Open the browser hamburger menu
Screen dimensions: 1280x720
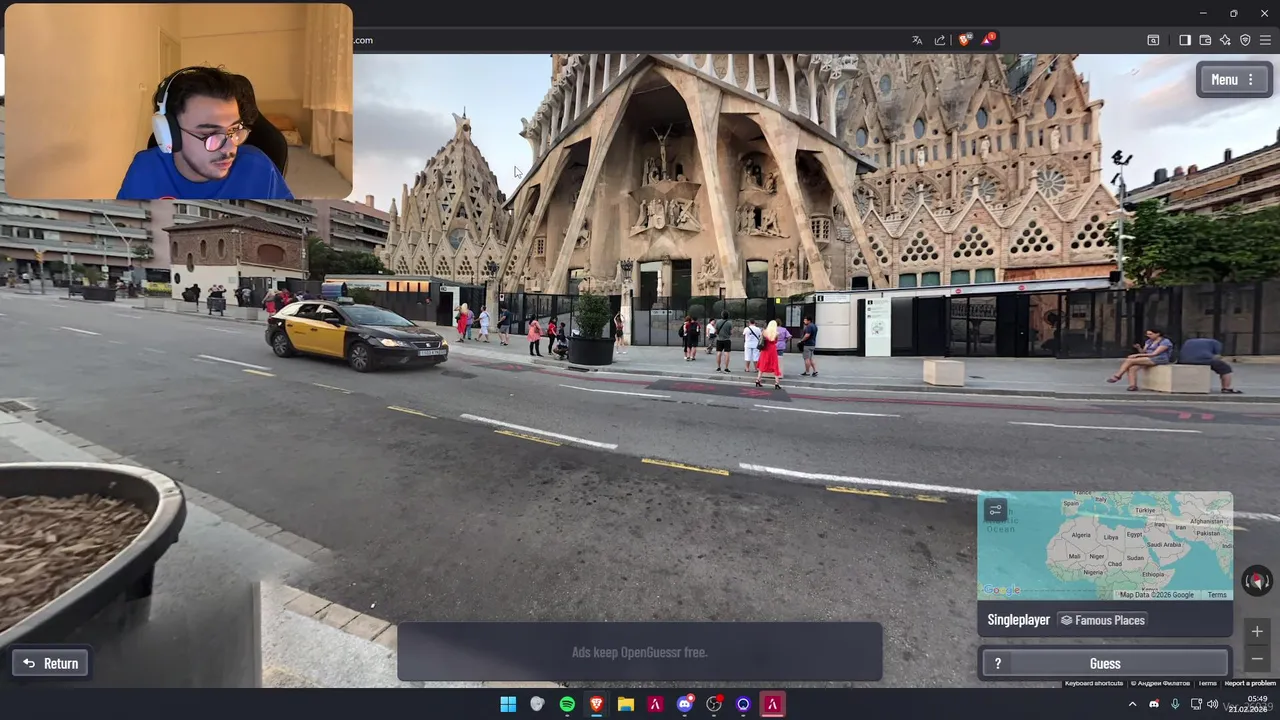coord(1266,40)
